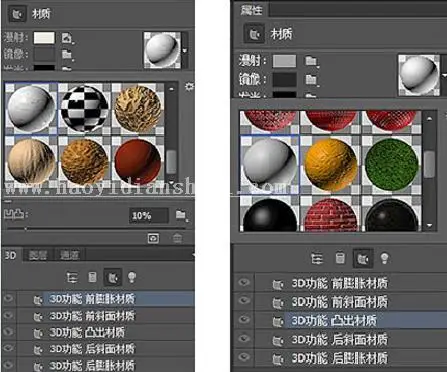The width and height of the screenshot is (447, 372).
Task: Open the 镜像 color swatch in the right panel
Action: click(284, 80)
